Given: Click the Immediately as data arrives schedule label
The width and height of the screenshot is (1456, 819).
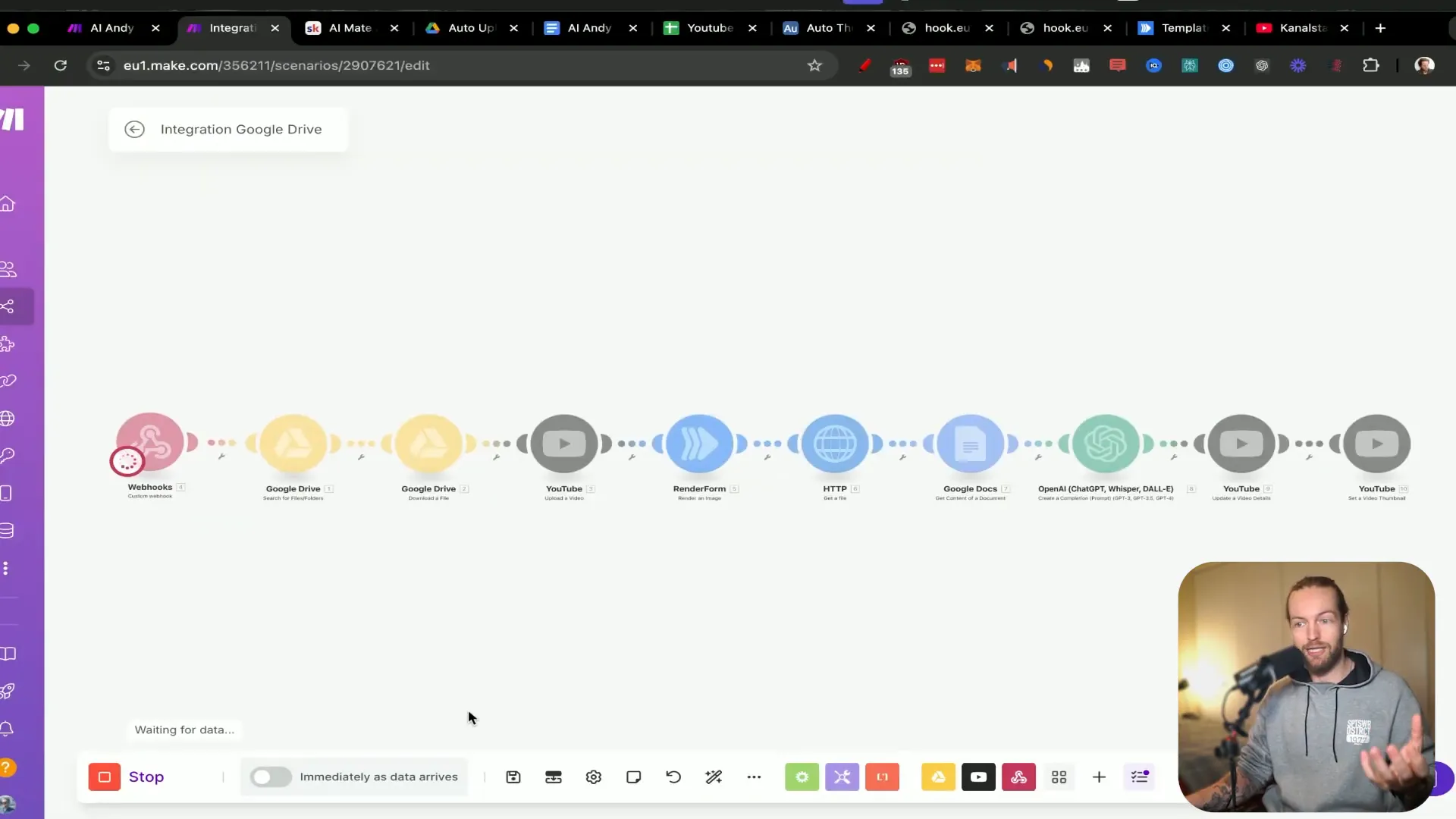Looking at the screenshot, I should [x=378, y=777].
